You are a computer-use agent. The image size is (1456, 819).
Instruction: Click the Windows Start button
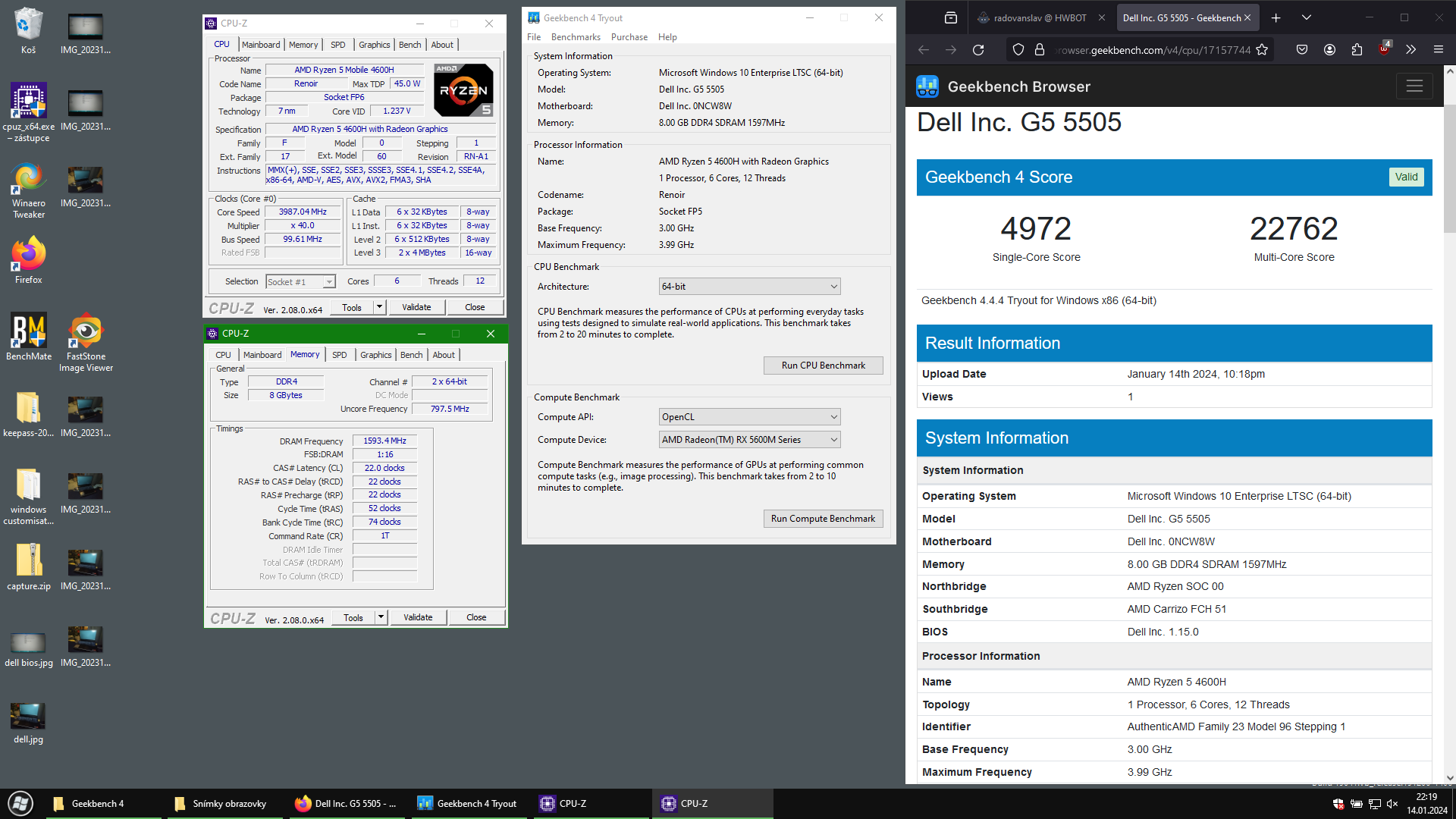(x=20, y=803)
